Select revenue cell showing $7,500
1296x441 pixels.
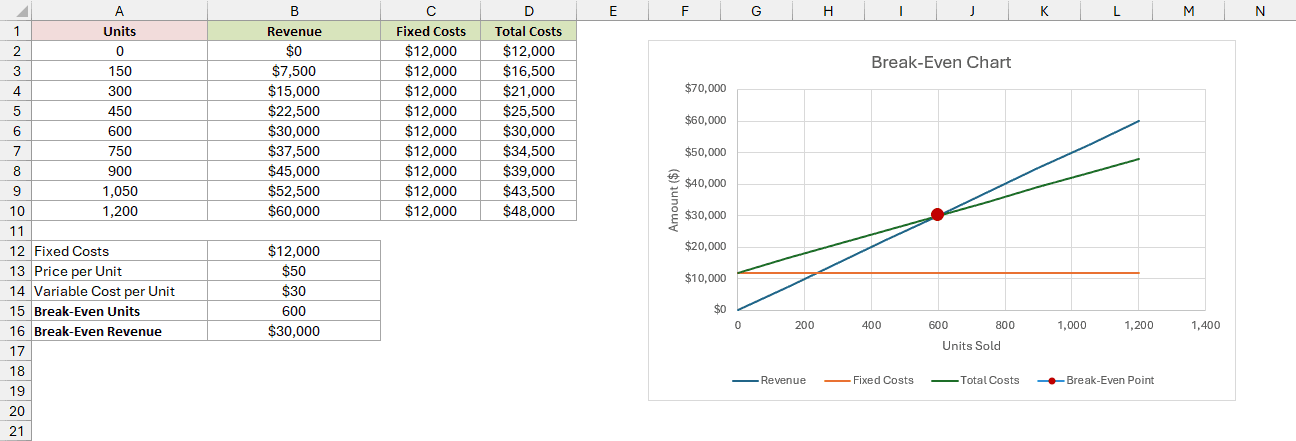294,71
